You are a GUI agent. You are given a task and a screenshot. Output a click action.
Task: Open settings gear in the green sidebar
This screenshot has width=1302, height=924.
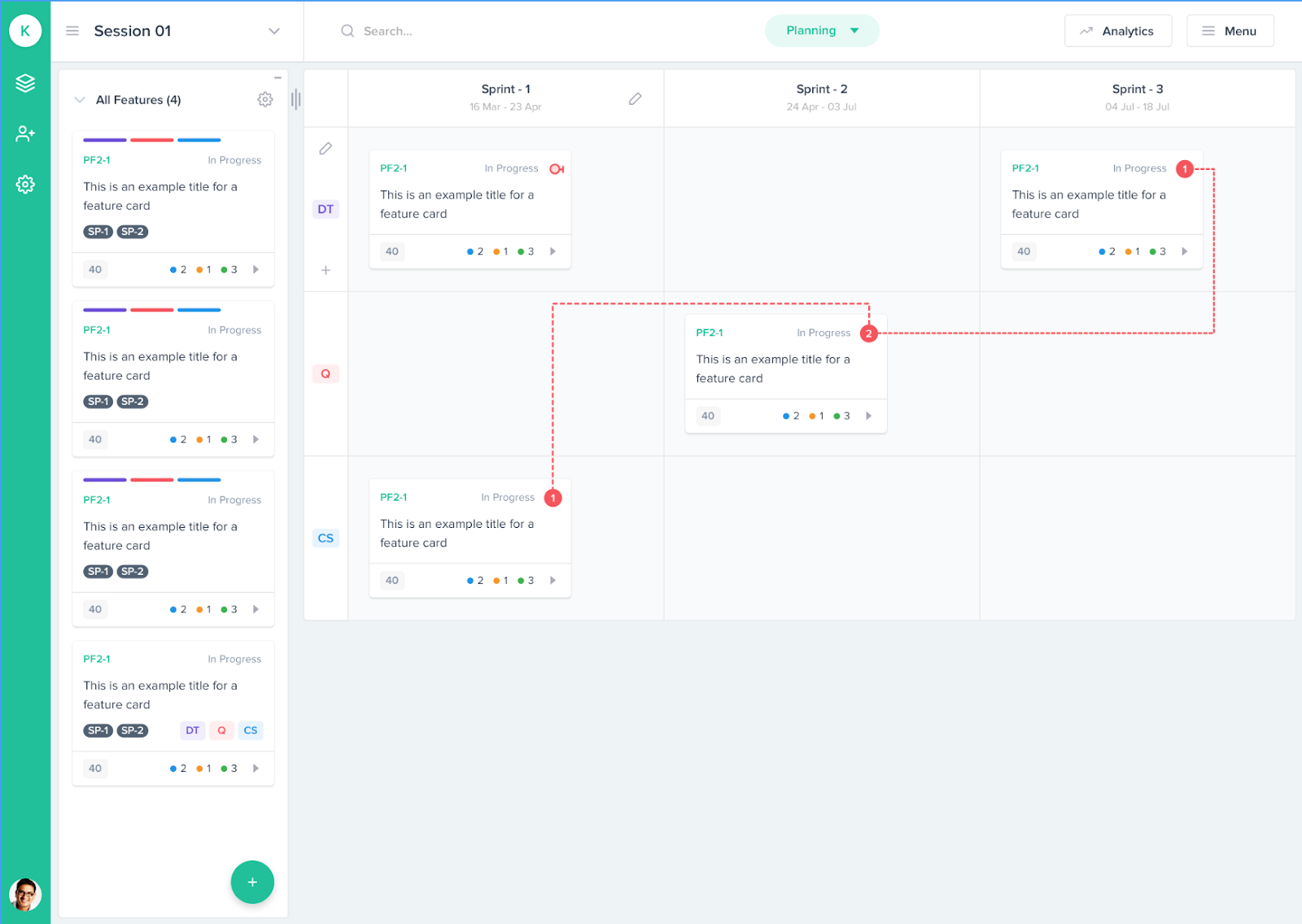25,185
